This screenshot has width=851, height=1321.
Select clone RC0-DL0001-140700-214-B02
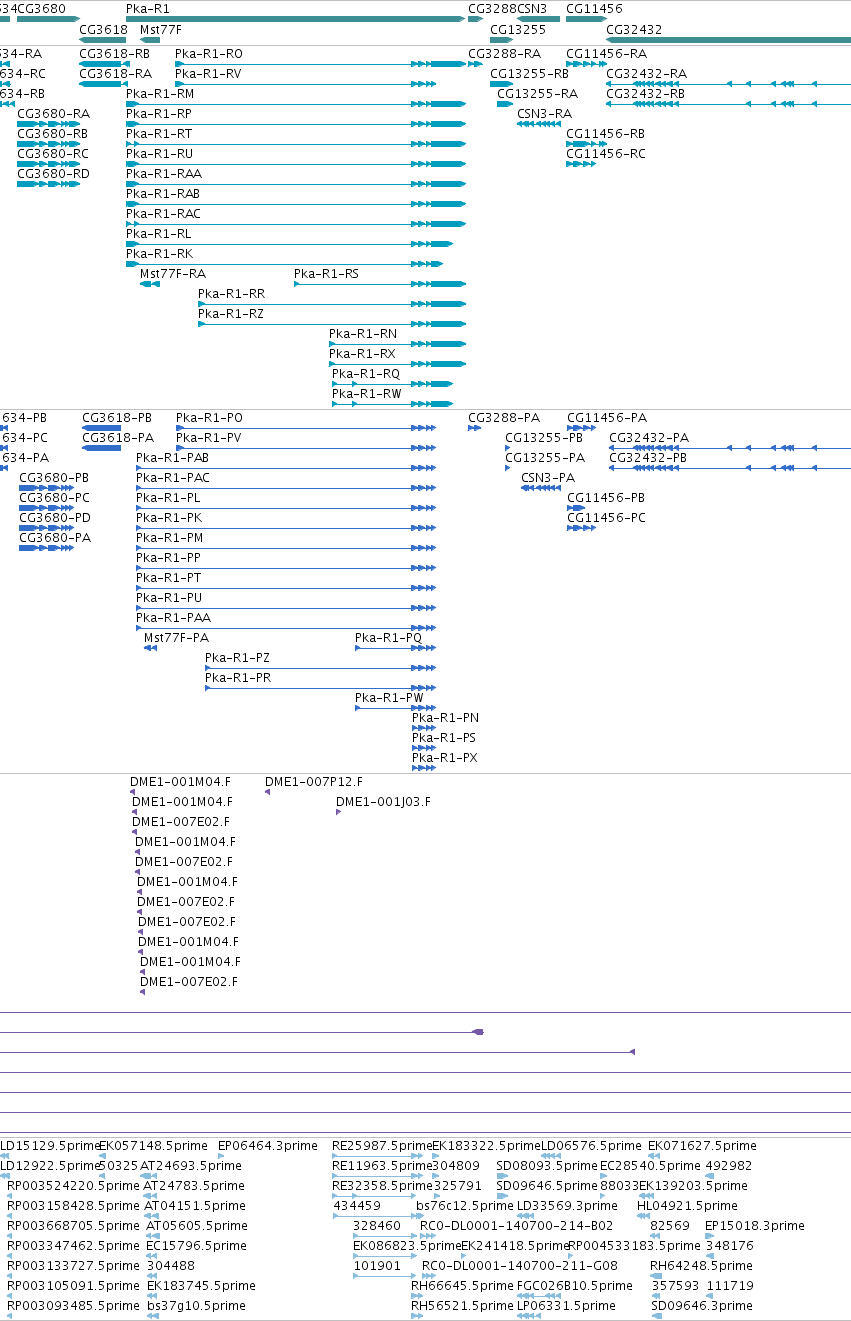[x=517, y=1226]
